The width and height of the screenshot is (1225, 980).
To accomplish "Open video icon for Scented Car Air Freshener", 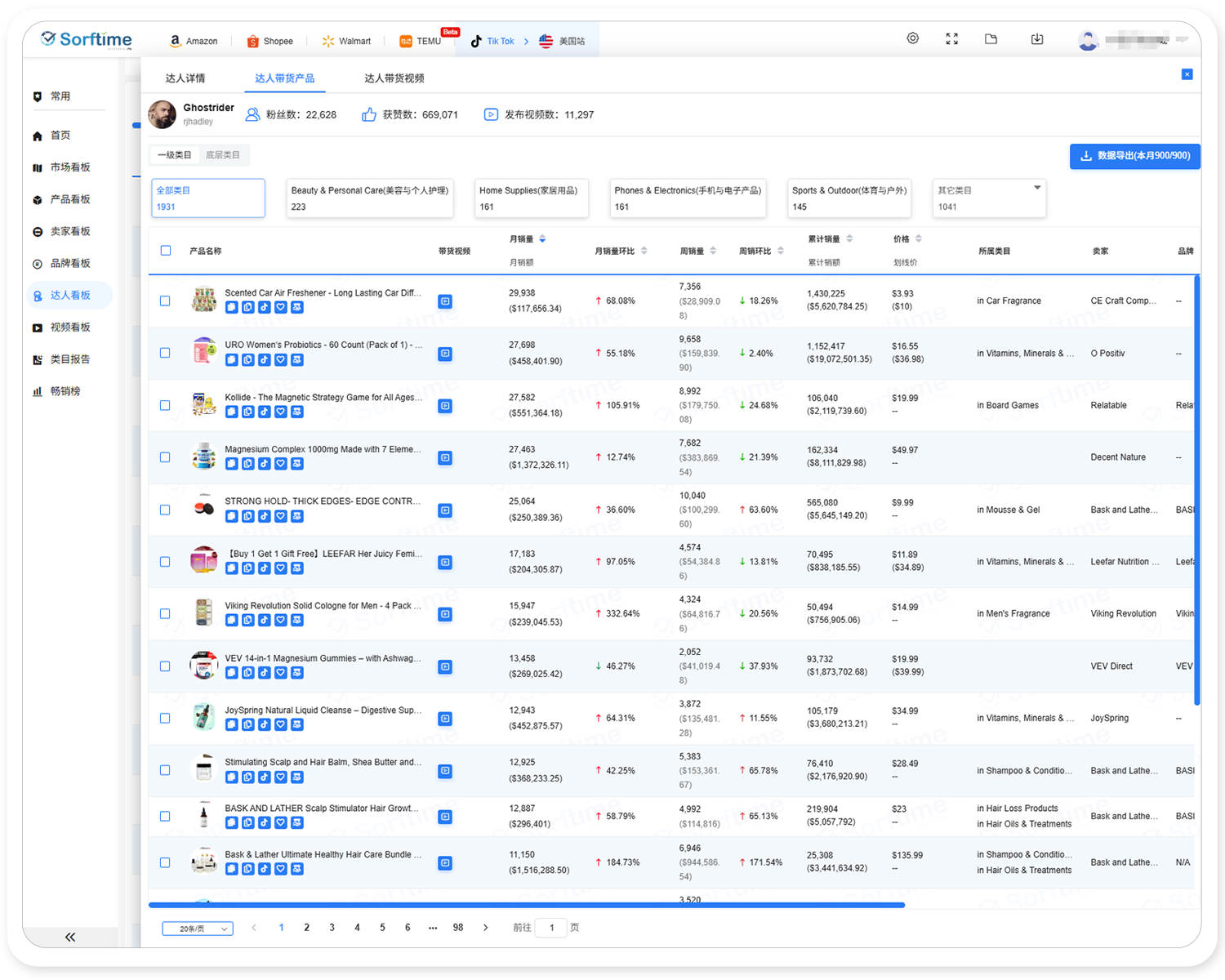I will point(445,301).
